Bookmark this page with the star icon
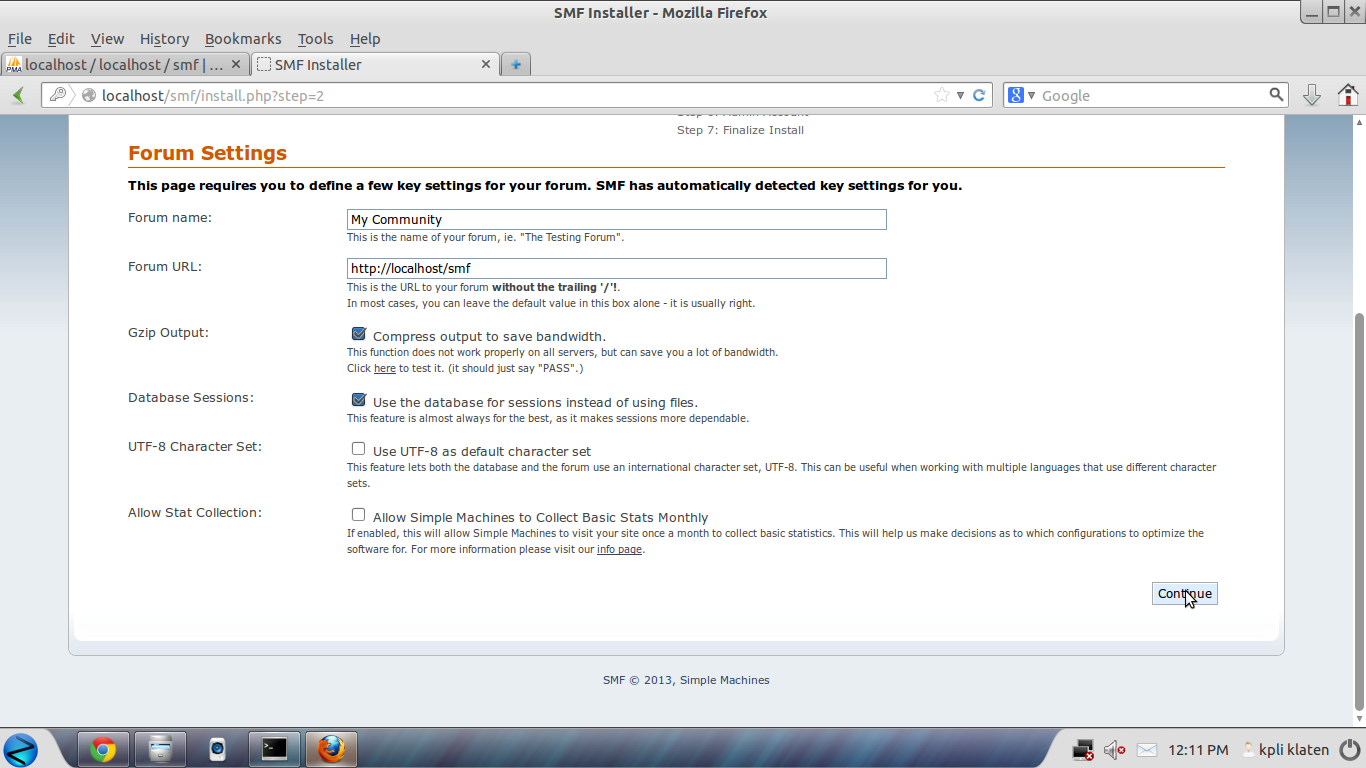 (x=941, y=95)
